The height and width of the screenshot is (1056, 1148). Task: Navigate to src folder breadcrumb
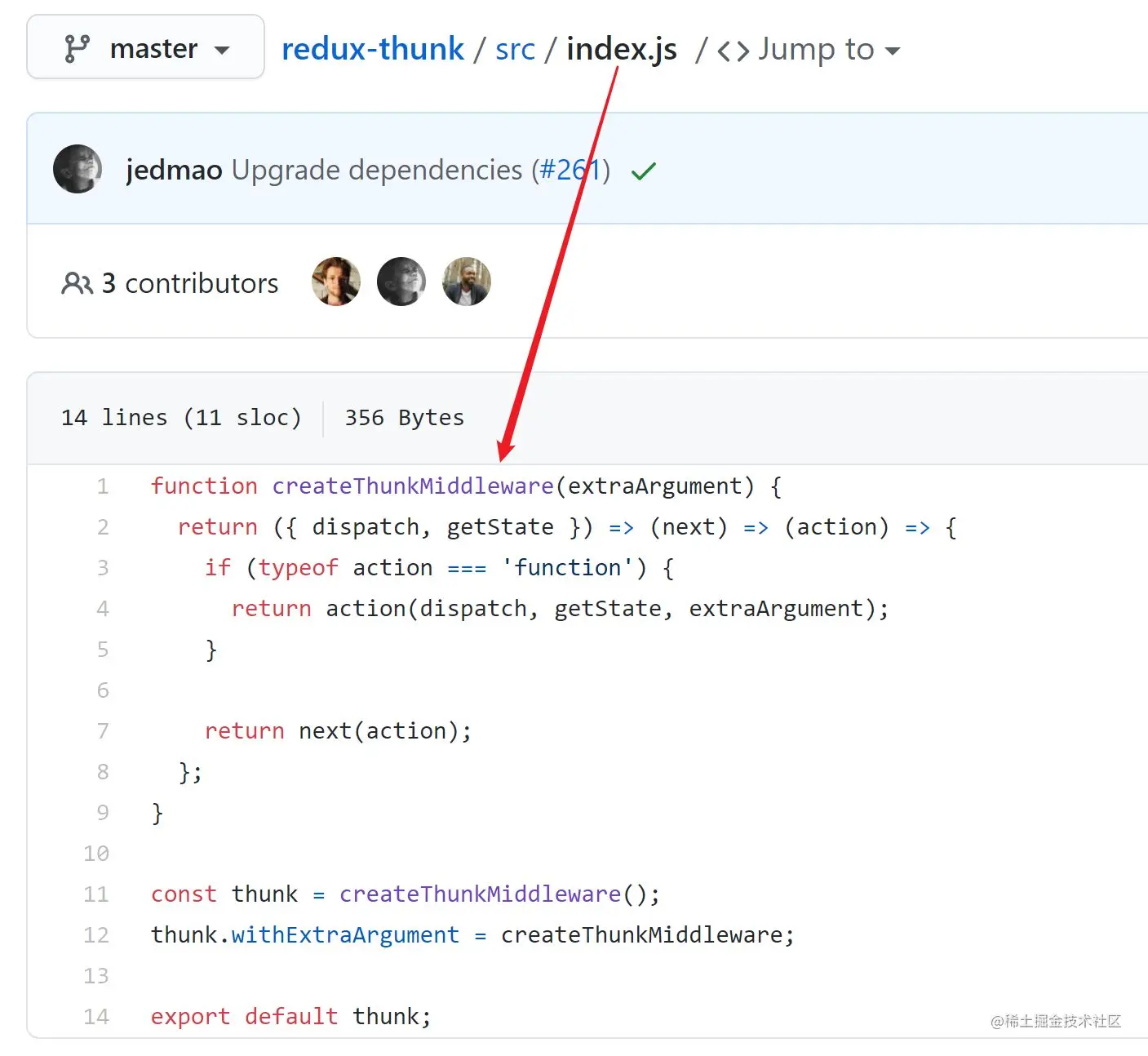click(515, 50)
